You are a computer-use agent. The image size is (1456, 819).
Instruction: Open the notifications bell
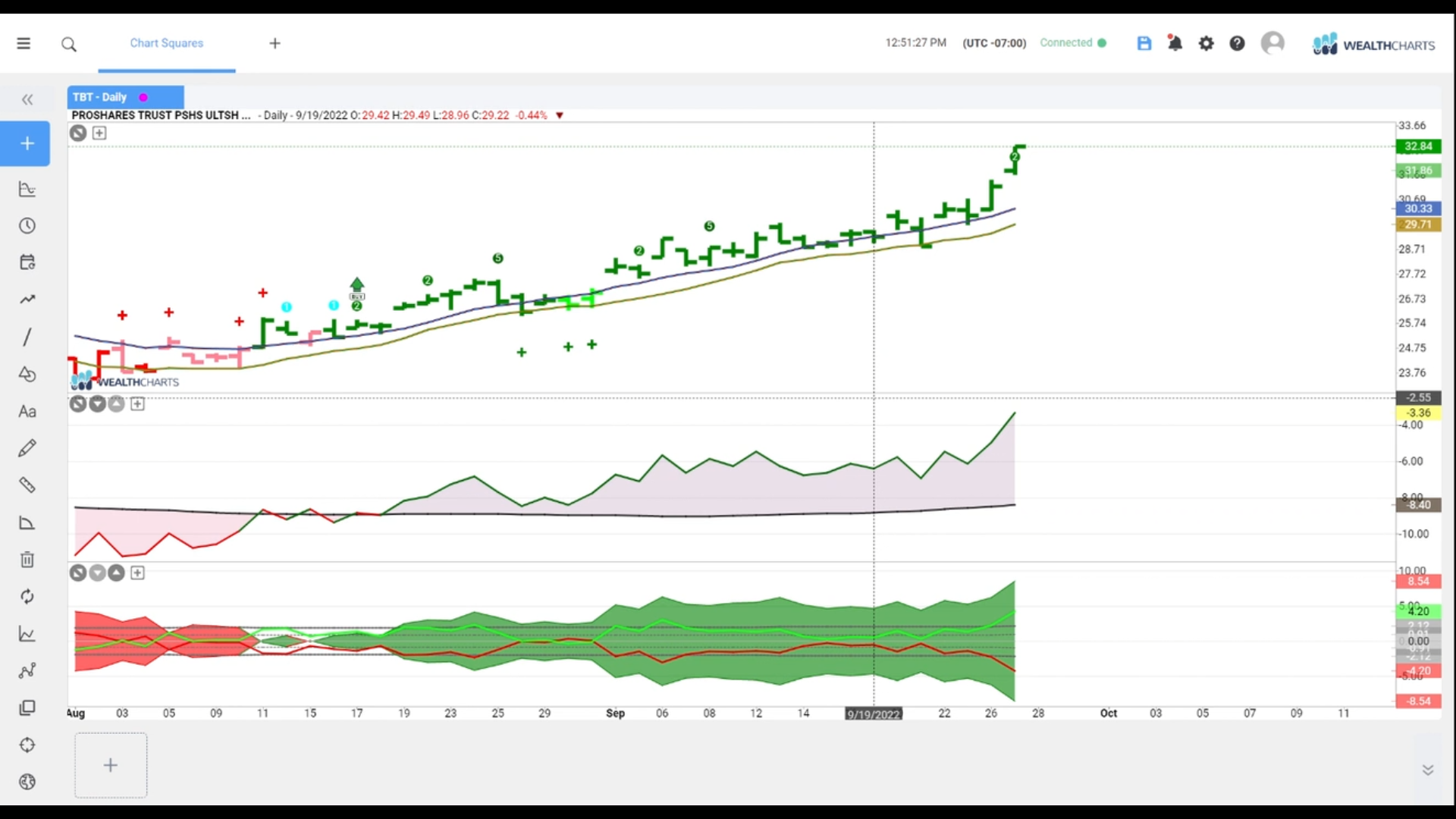click(1175, 43)
